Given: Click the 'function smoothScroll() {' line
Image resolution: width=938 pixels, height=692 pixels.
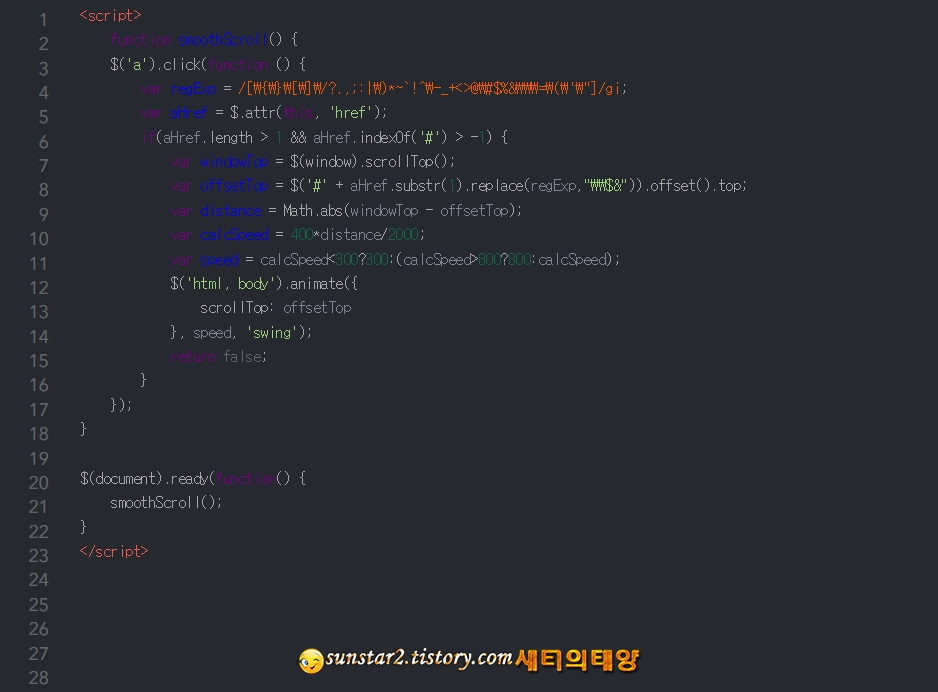Looking at the screenshot, I should coord(204,39).
